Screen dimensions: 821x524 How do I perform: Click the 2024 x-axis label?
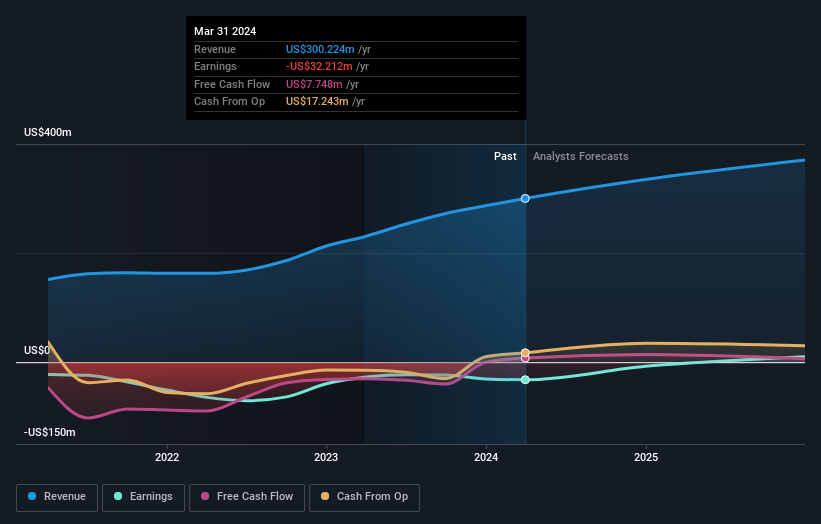(486, 457)
